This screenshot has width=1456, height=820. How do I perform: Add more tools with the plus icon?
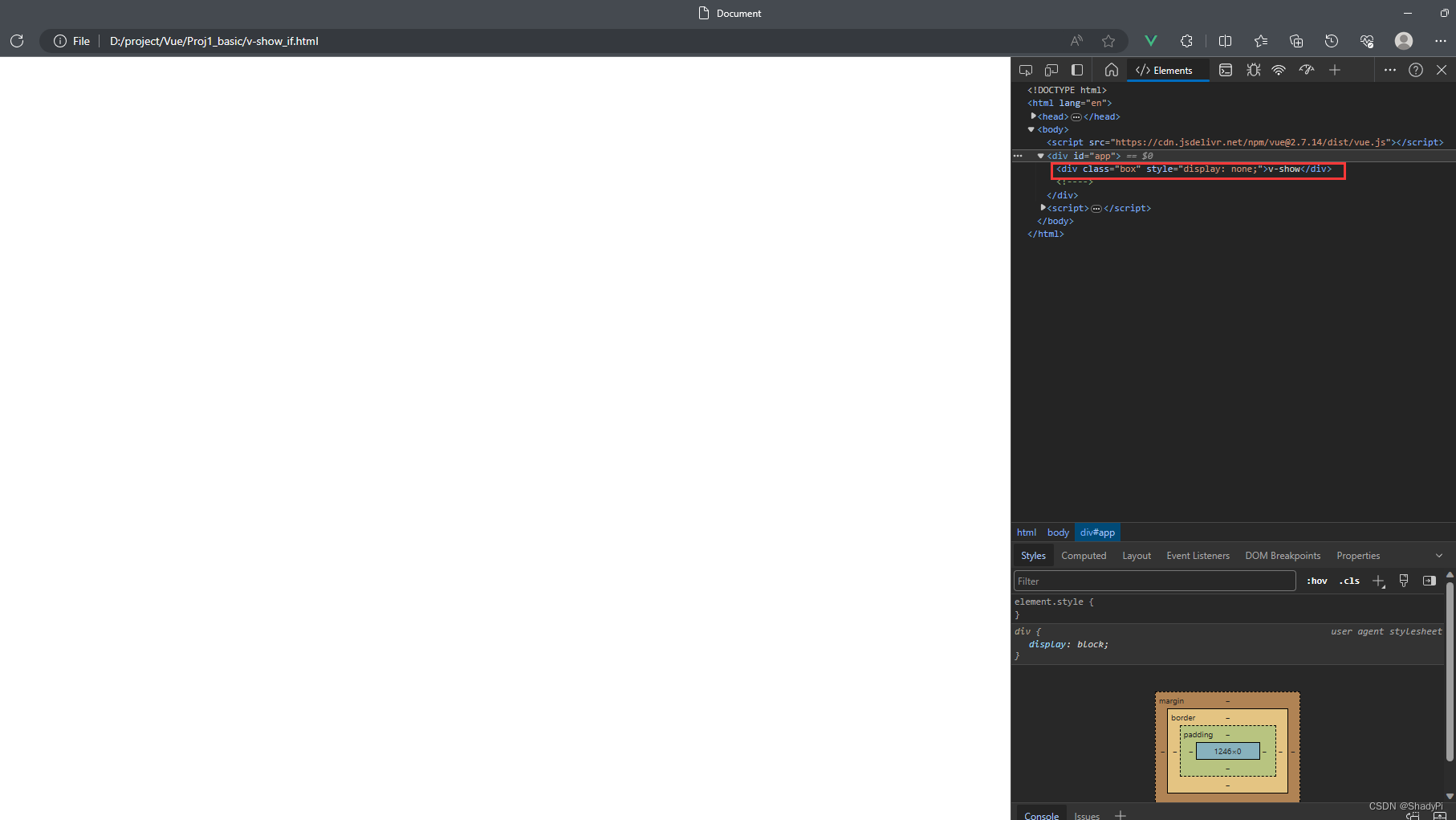(x=1335, y=70)
